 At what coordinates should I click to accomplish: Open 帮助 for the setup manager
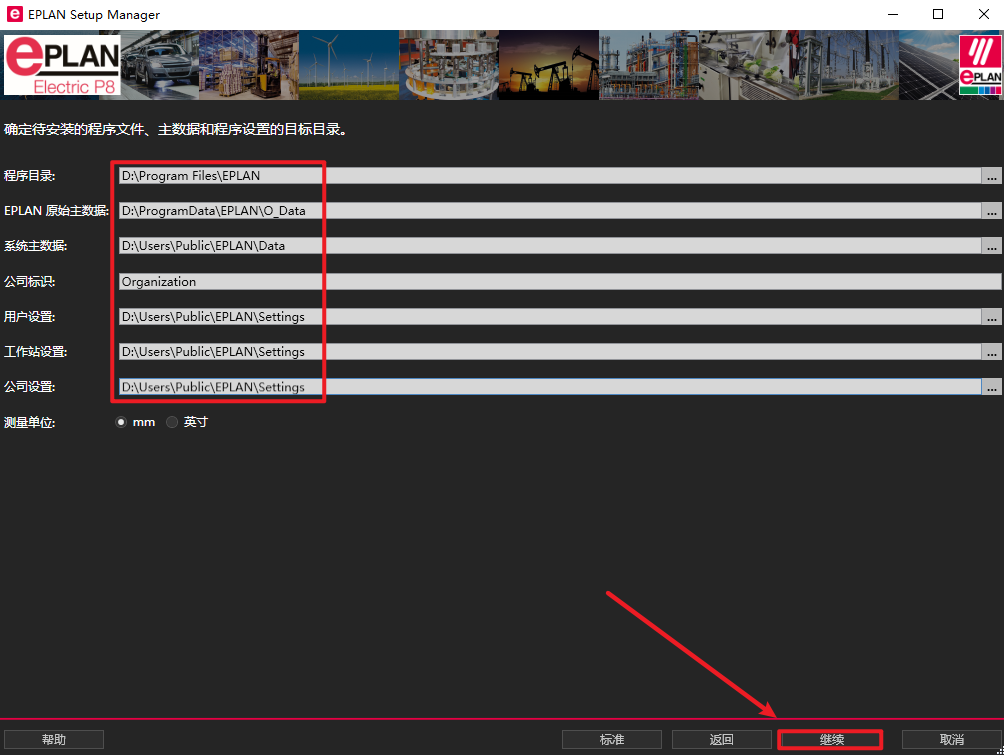(x=54, y=740)
